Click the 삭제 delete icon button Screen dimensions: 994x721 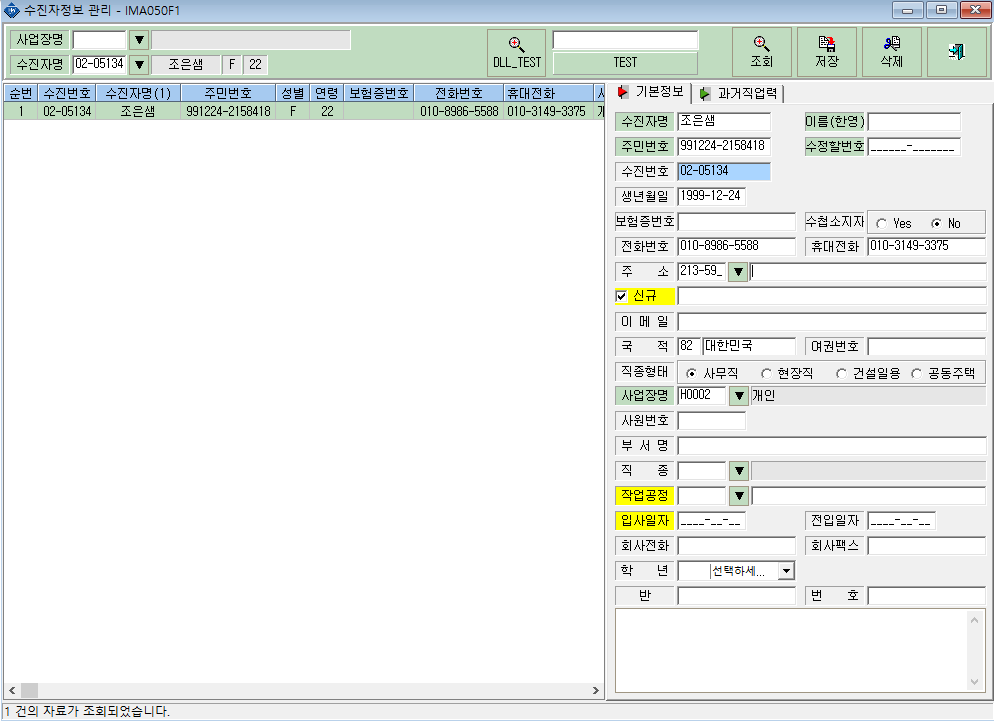pos(891,53)
